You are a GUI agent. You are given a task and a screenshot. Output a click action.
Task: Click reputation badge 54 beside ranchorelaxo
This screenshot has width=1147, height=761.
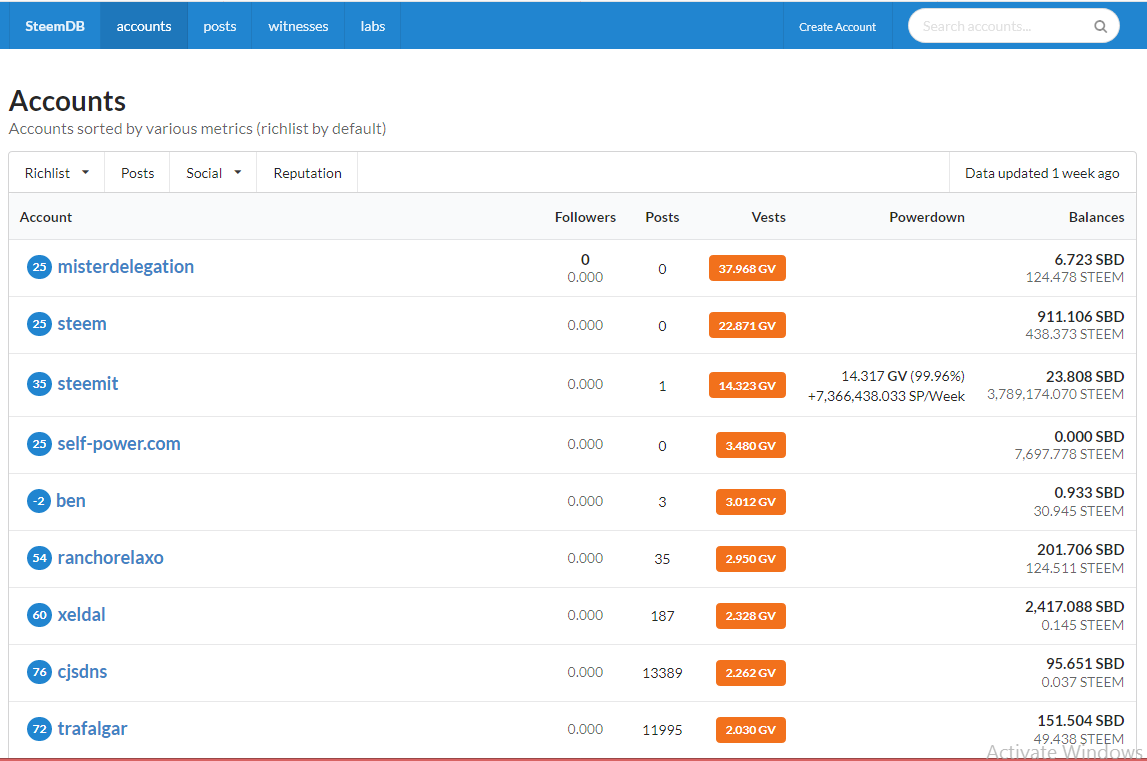coord(40,558)
